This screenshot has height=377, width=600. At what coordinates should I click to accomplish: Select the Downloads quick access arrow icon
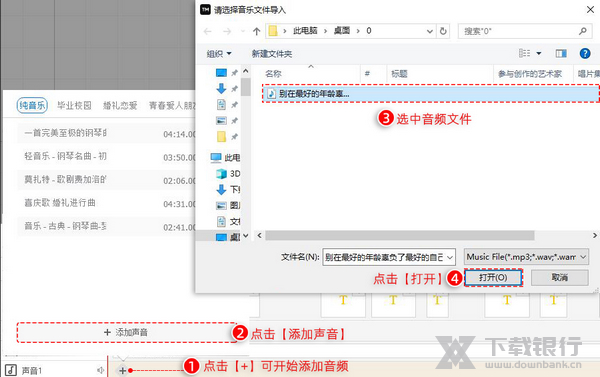click(221, 88)
